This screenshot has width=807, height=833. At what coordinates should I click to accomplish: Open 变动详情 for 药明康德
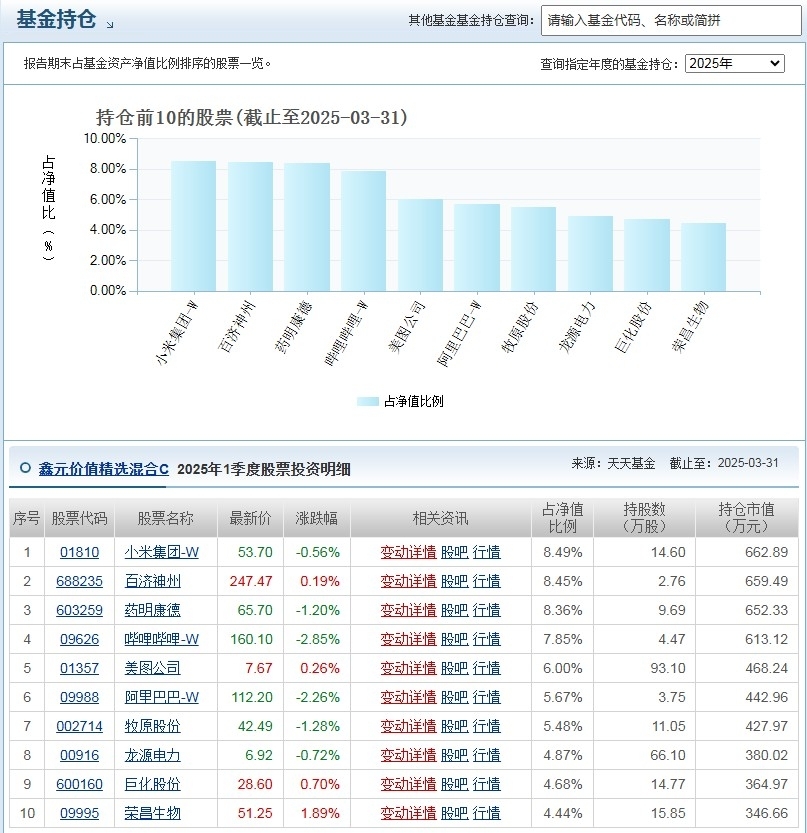(408, 610)
